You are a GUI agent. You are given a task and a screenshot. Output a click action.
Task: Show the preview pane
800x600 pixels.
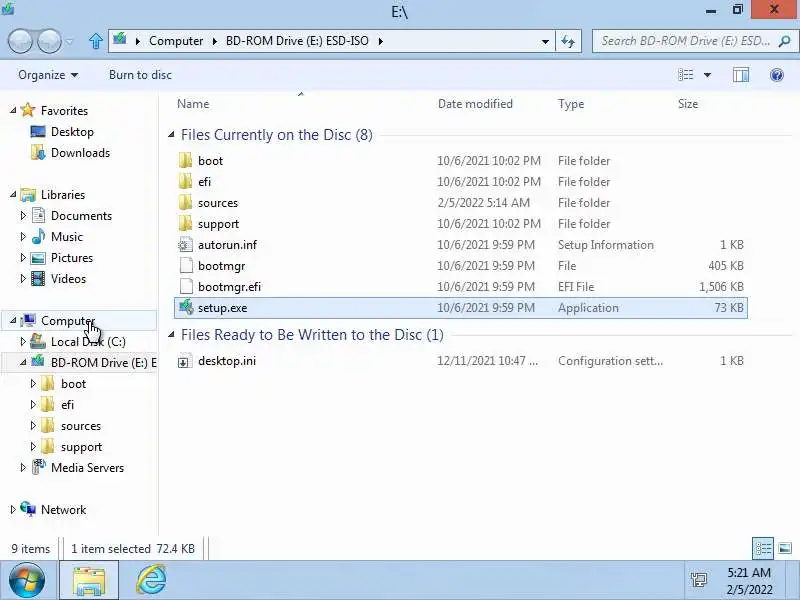pos(741,75)
